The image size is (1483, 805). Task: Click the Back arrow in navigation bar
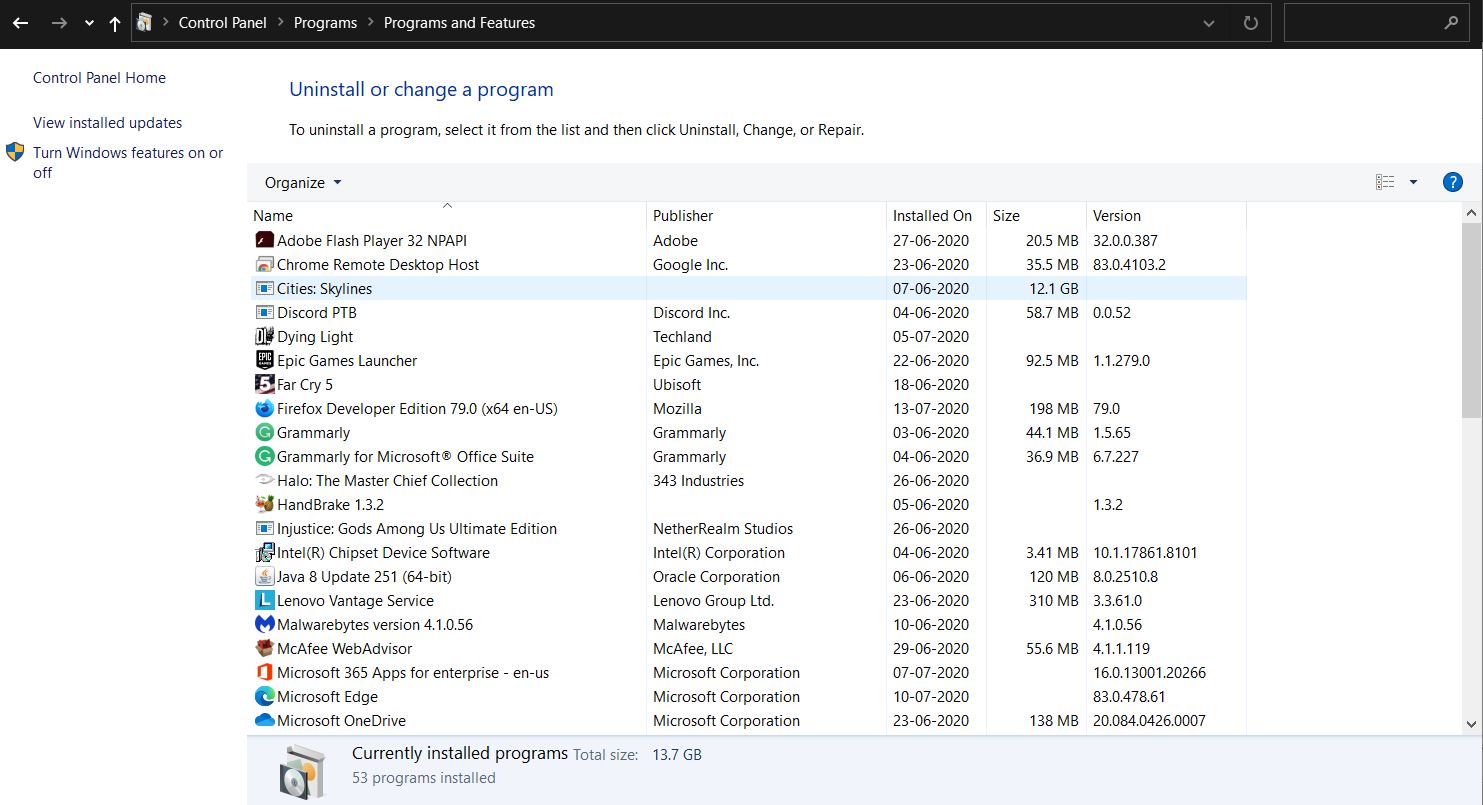coord(21,22)
